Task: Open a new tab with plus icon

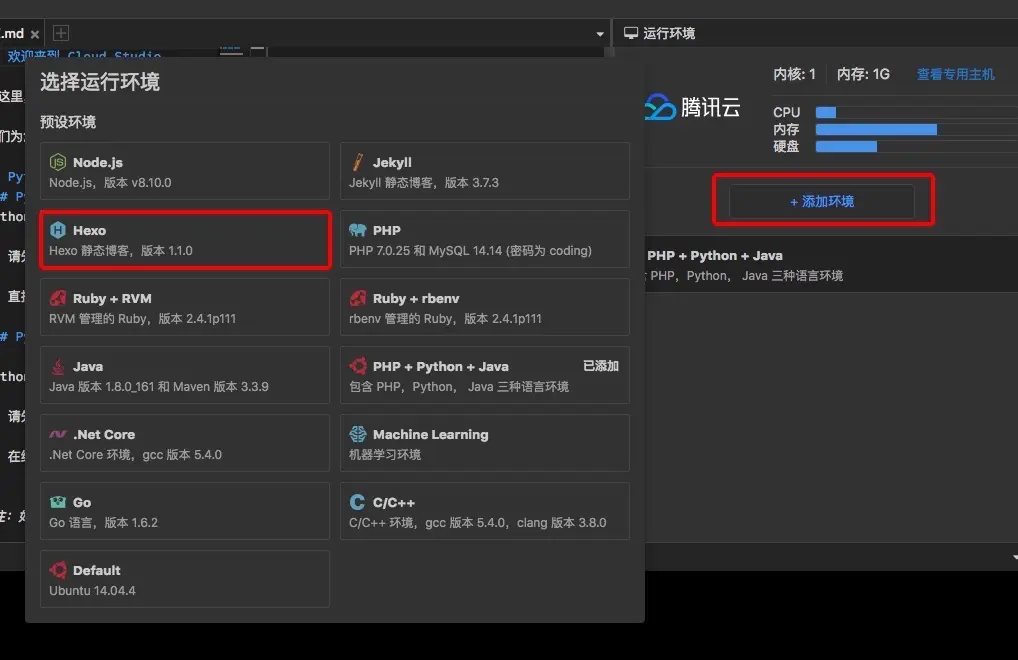Action: click(x=61, y=32)
